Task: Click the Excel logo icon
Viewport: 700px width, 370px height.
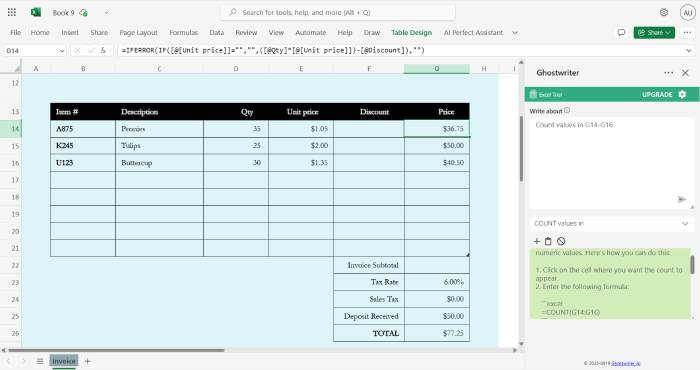Action: point(36,12)
